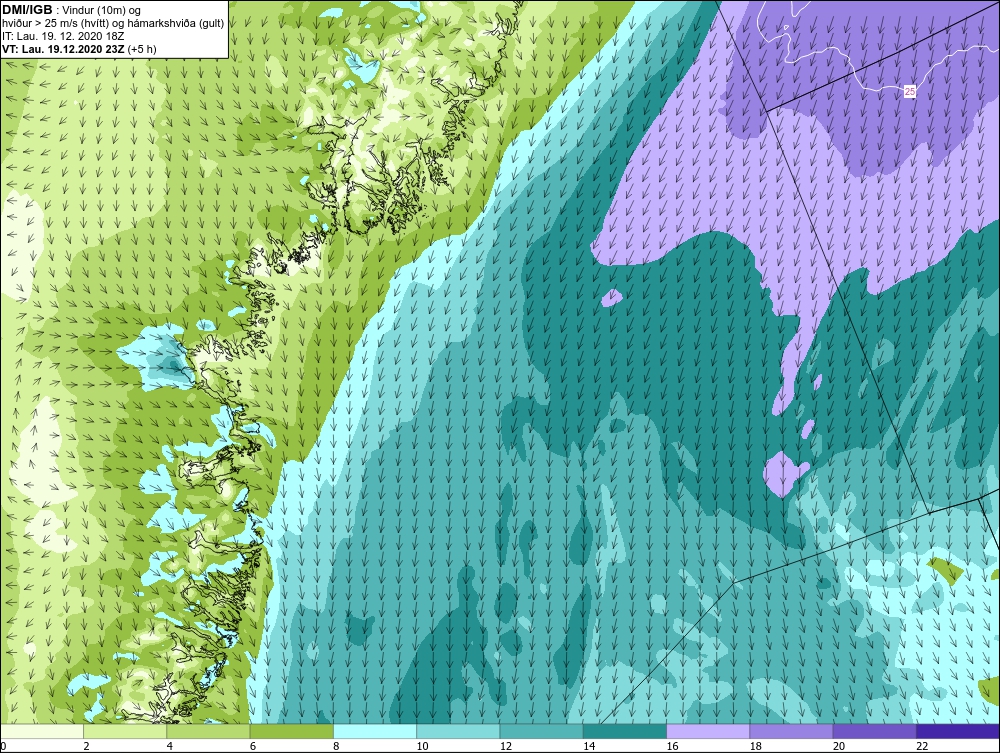Viewport: 1000px width, 753px height.
Task: Click the 14–16 m/s dark teal legend swatch
Action: point(625,731)
